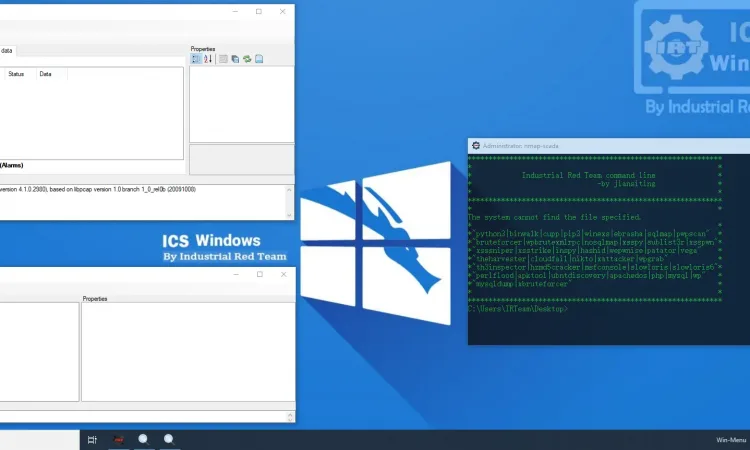Click the lower window's Properties label

(x=95, y=299)
